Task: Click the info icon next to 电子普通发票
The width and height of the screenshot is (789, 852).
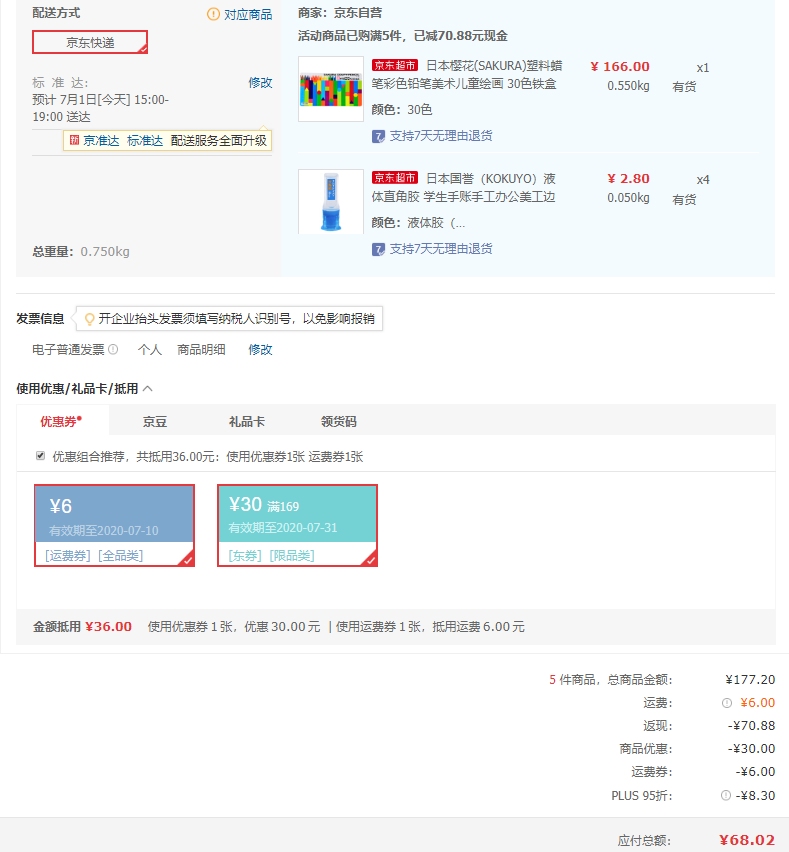Action: (x=113, y=349)
